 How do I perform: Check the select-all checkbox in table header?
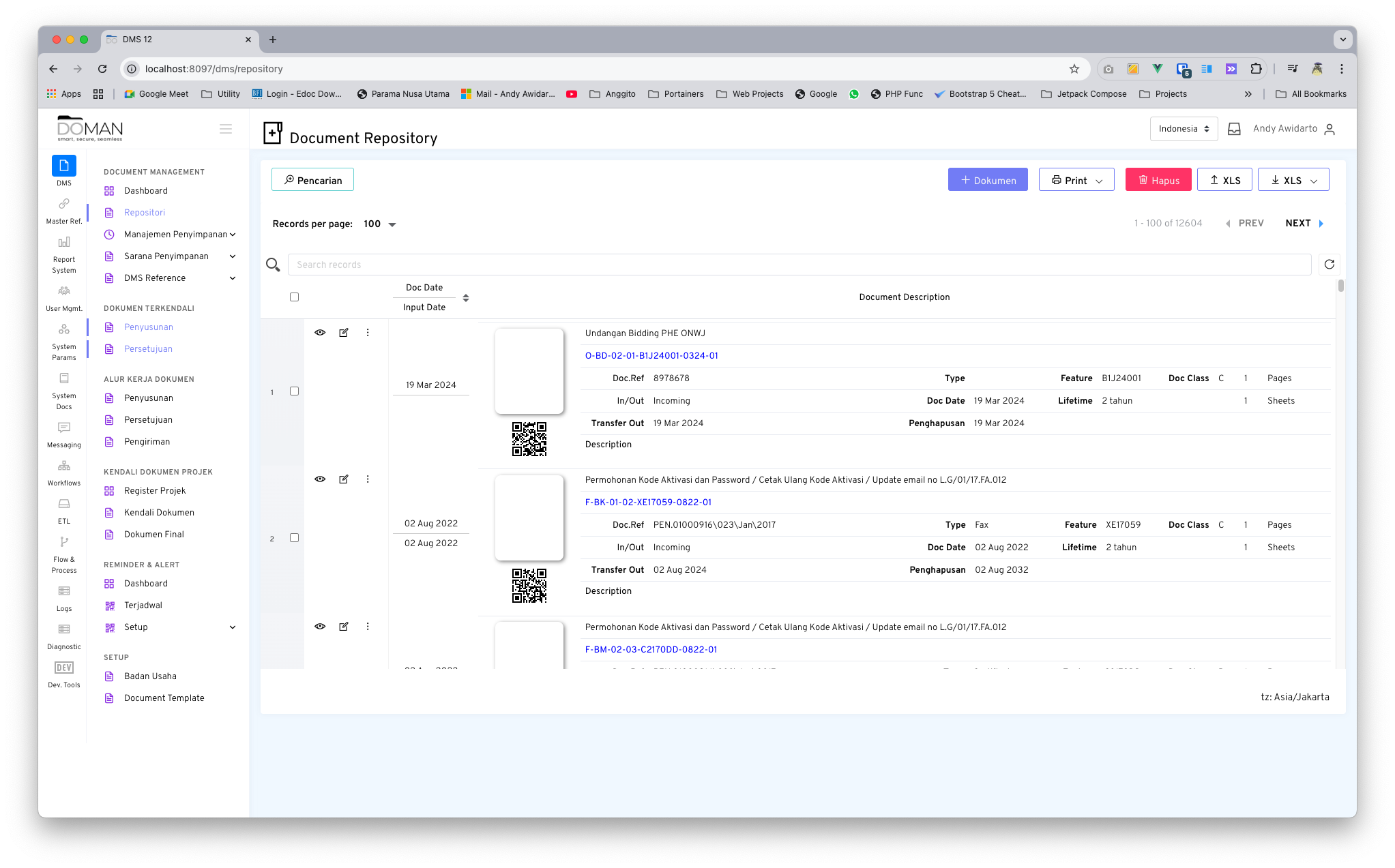[x=294, y=297]
